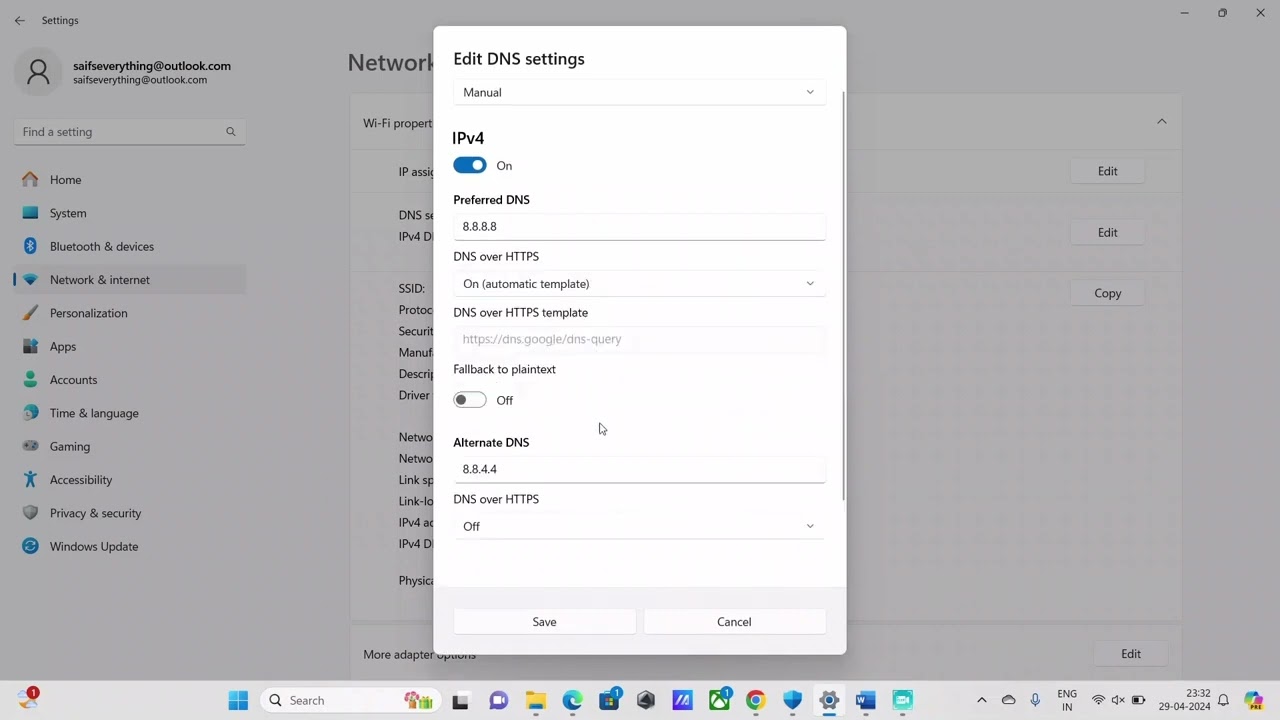The height and width of the screenshot is (720, 1280).
Task: Click the OneDrive cloud tray icon
Action: click(x=1008, y=700)
